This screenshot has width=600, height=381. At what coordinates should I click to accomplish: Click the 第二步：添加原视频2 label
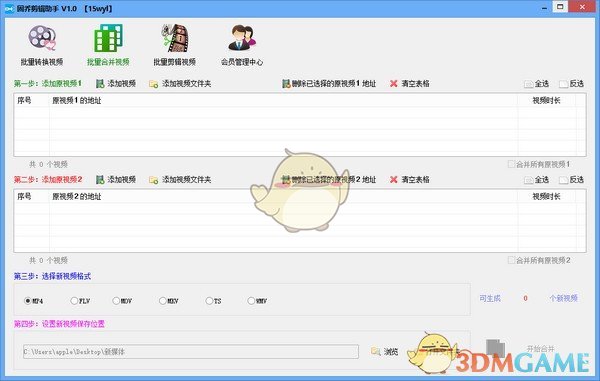(48, 179)
